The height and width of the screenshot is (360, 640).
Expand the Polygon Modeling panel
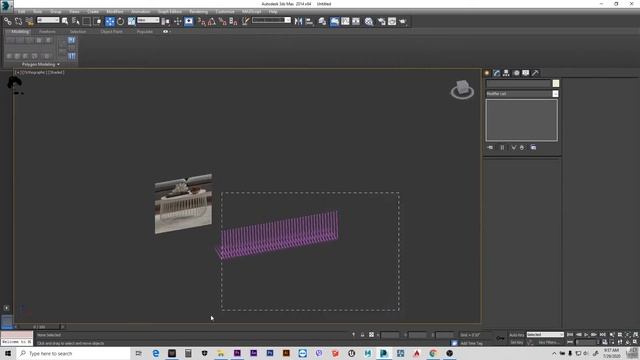tap(40, 64)
